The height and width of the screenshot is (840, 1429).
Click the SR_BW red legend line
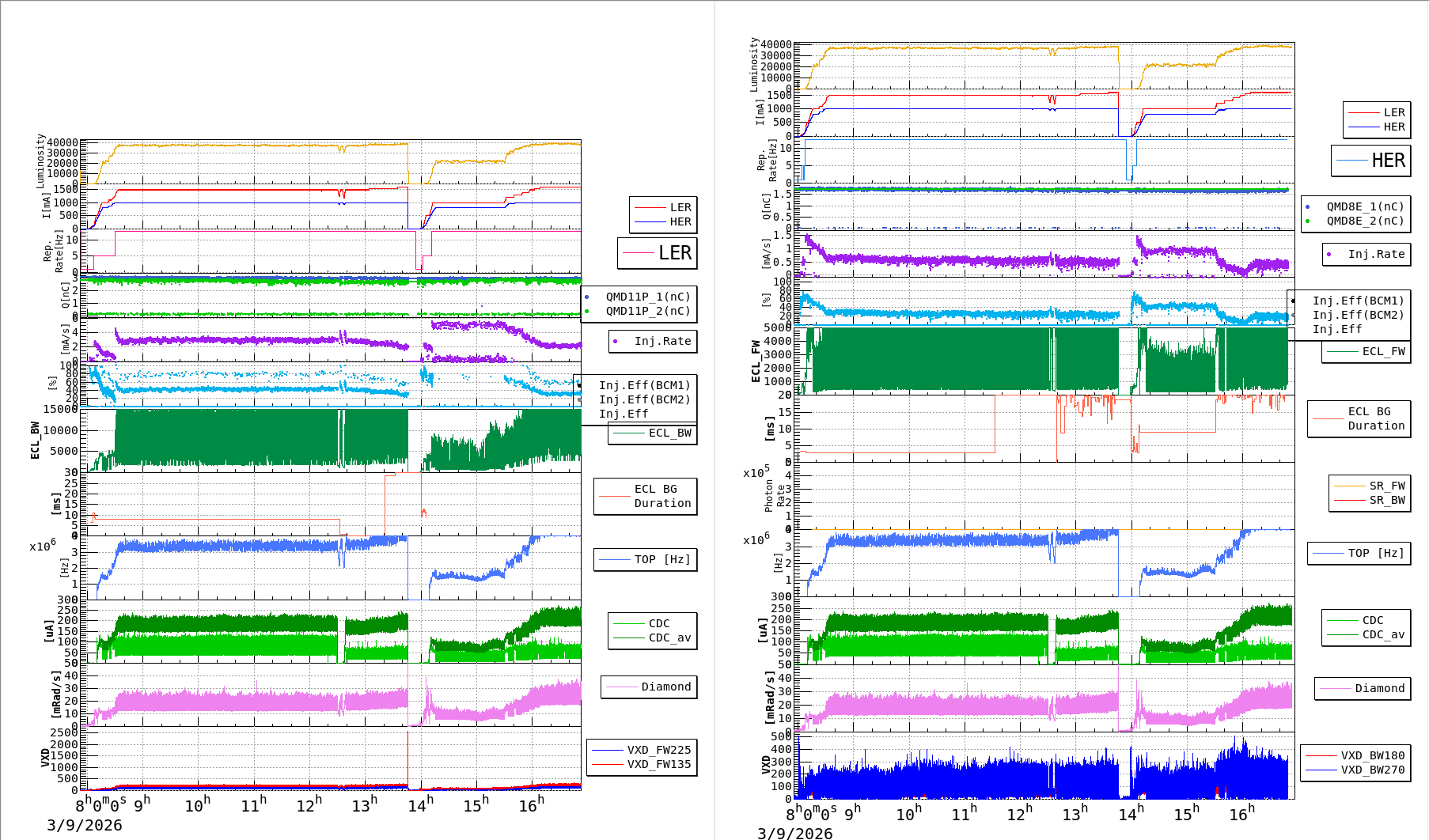1350,501
